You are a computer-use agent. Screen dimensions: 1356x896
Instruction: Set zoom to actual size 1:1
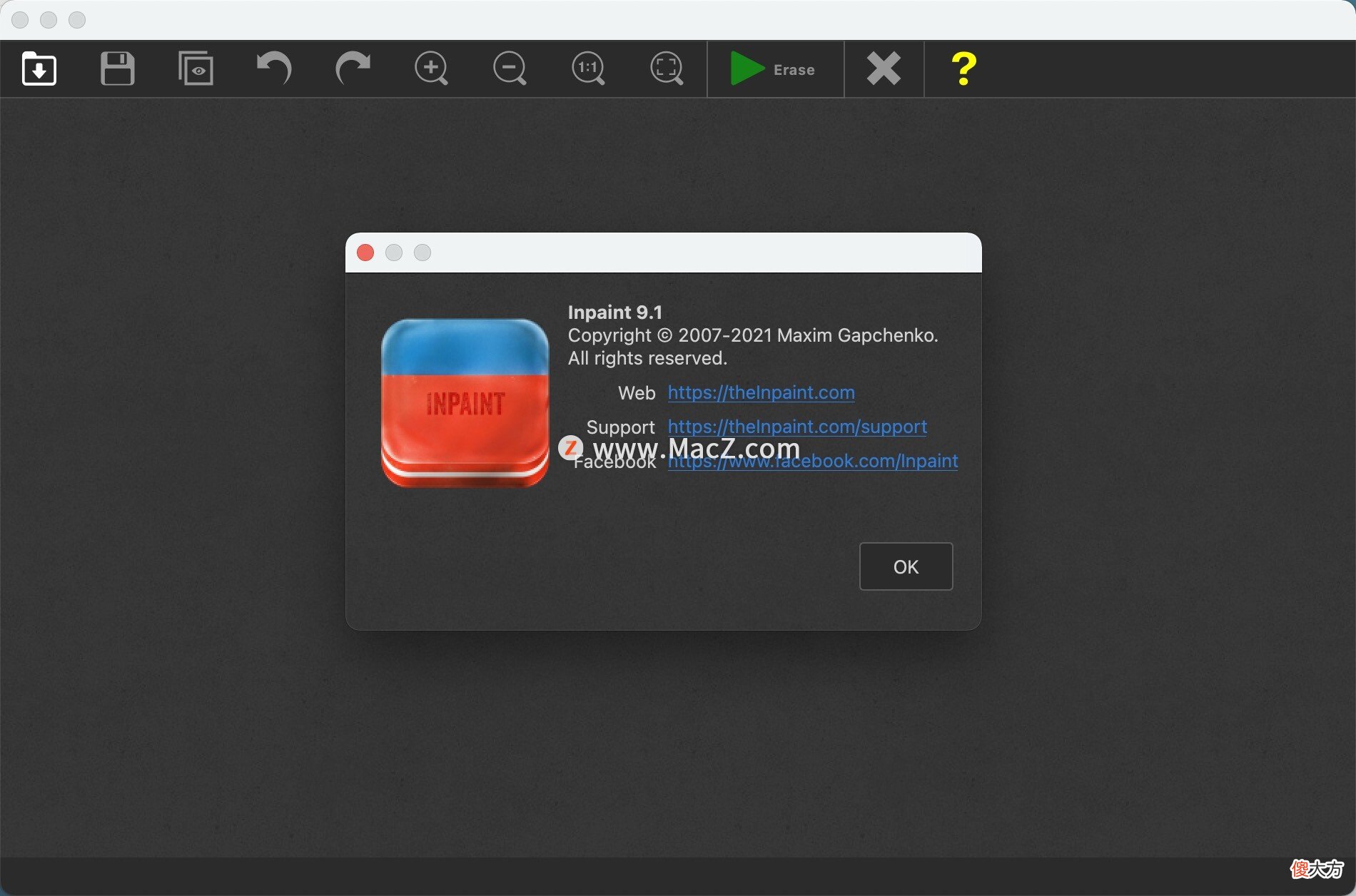(588, 69)
